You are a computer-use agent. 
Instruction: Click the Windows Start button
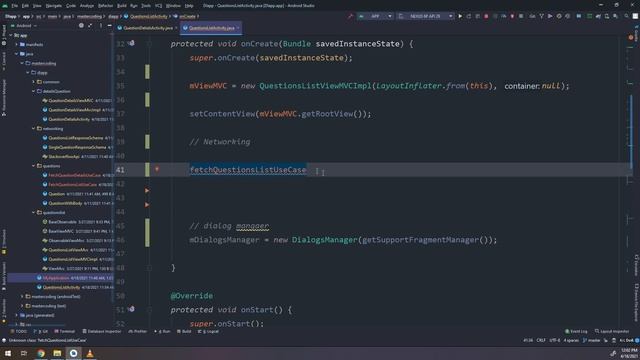click(8, 353)
